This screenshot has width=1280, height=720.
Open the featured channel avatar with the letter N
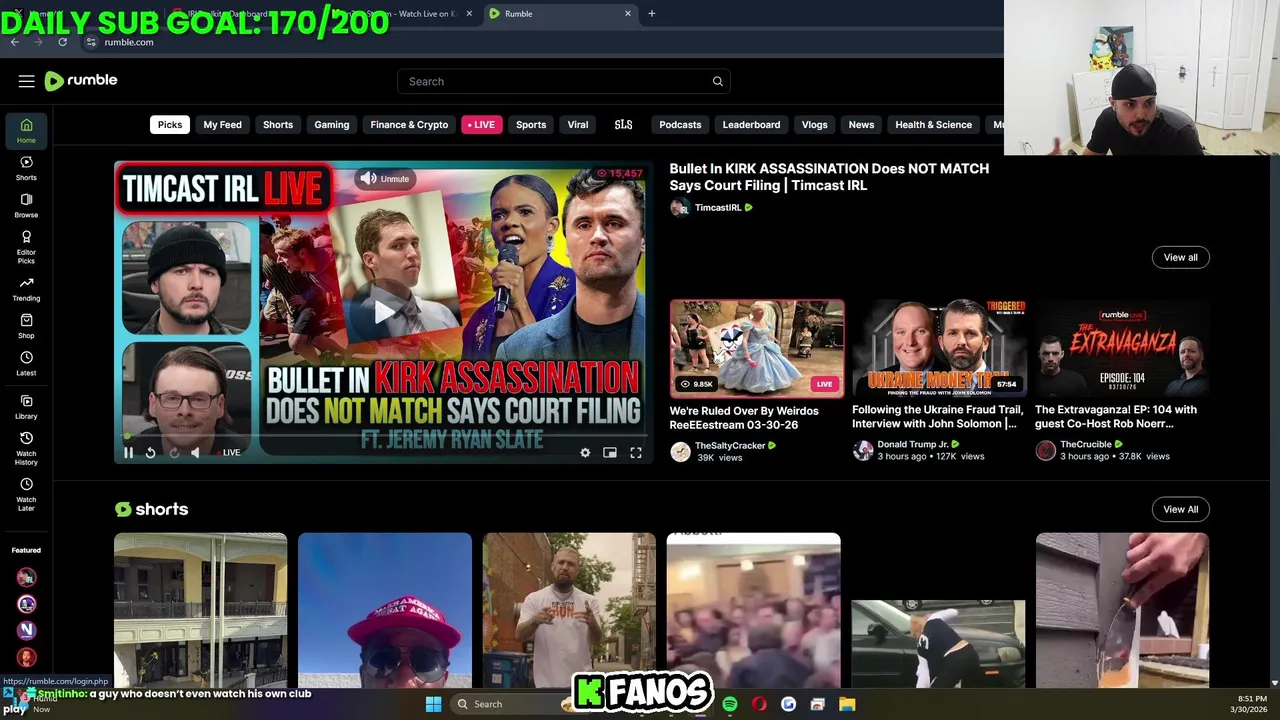pos(26,630)
